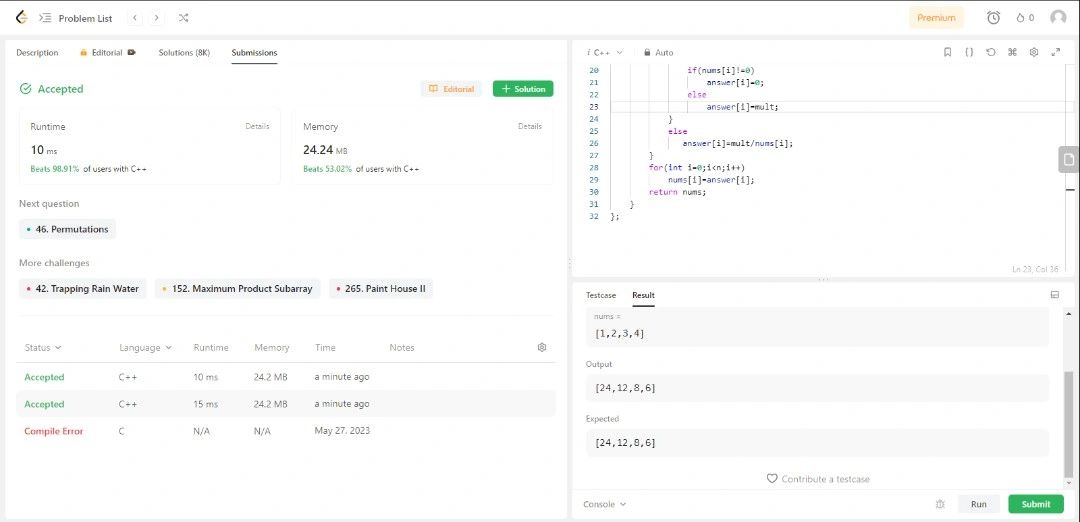Expand the Console panel
Image resolution: width=1080 pixels, height=522 pixels.
click(x=605, y=504)
